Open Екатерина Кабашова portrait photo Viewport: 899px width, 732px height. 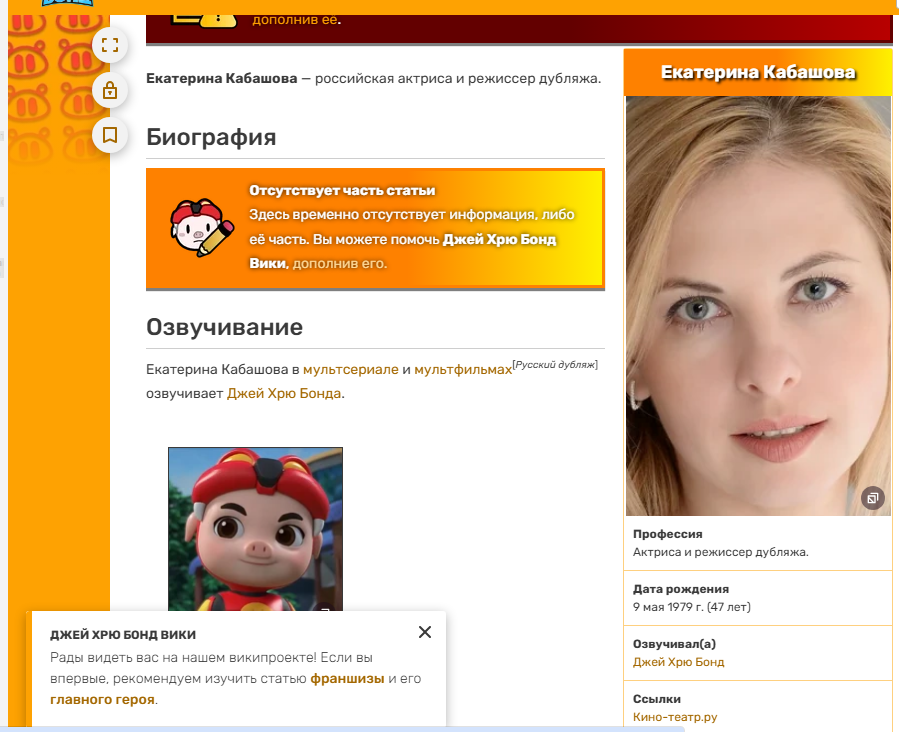[758, 306]
